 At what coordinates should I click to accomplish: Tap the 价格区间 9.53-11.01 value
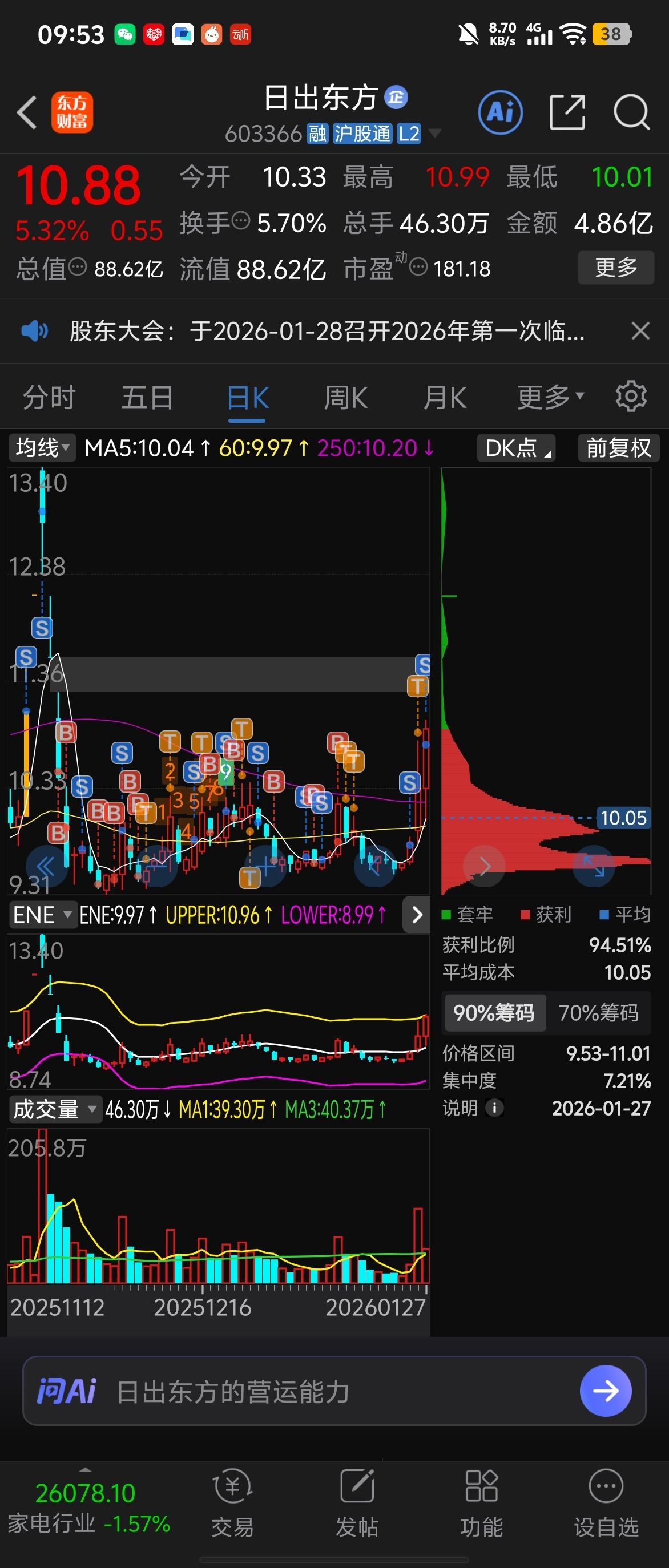[x=608, y=1053]
